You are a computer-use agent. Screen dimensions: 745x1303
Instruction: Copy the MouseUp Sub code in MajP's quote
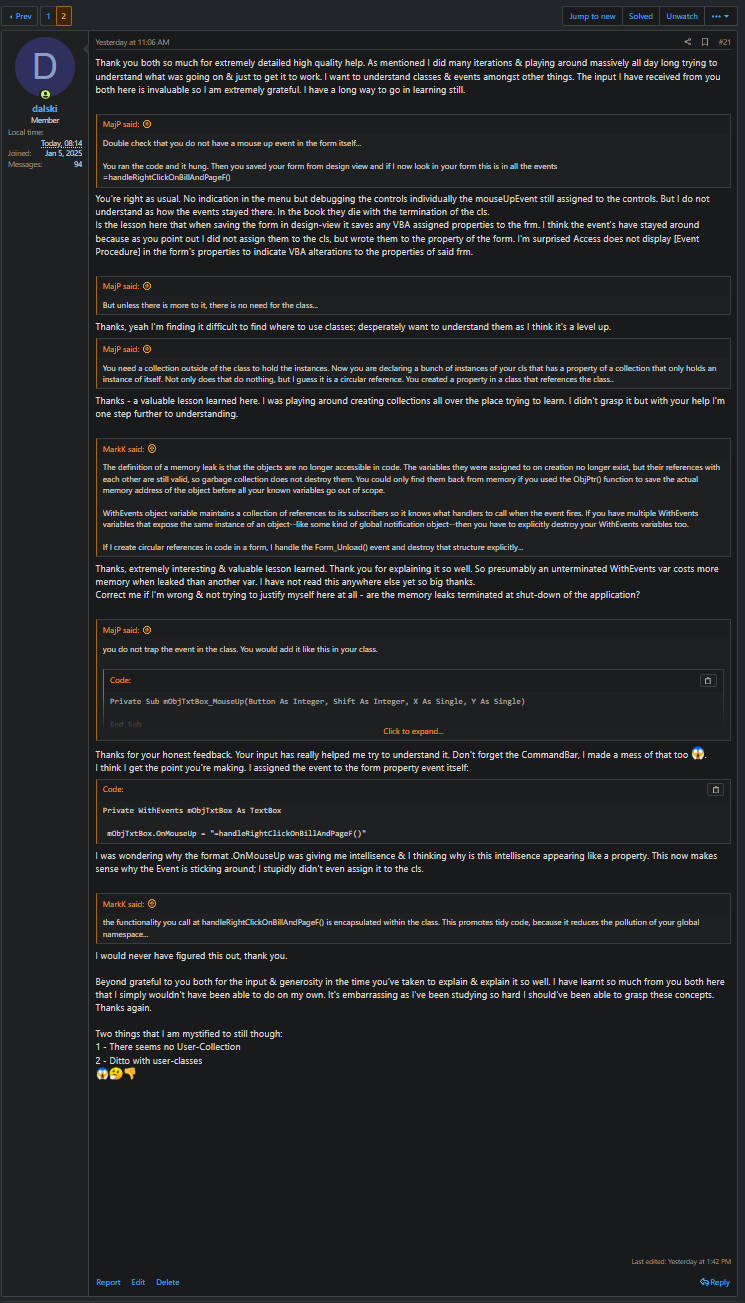click(707, 680)
